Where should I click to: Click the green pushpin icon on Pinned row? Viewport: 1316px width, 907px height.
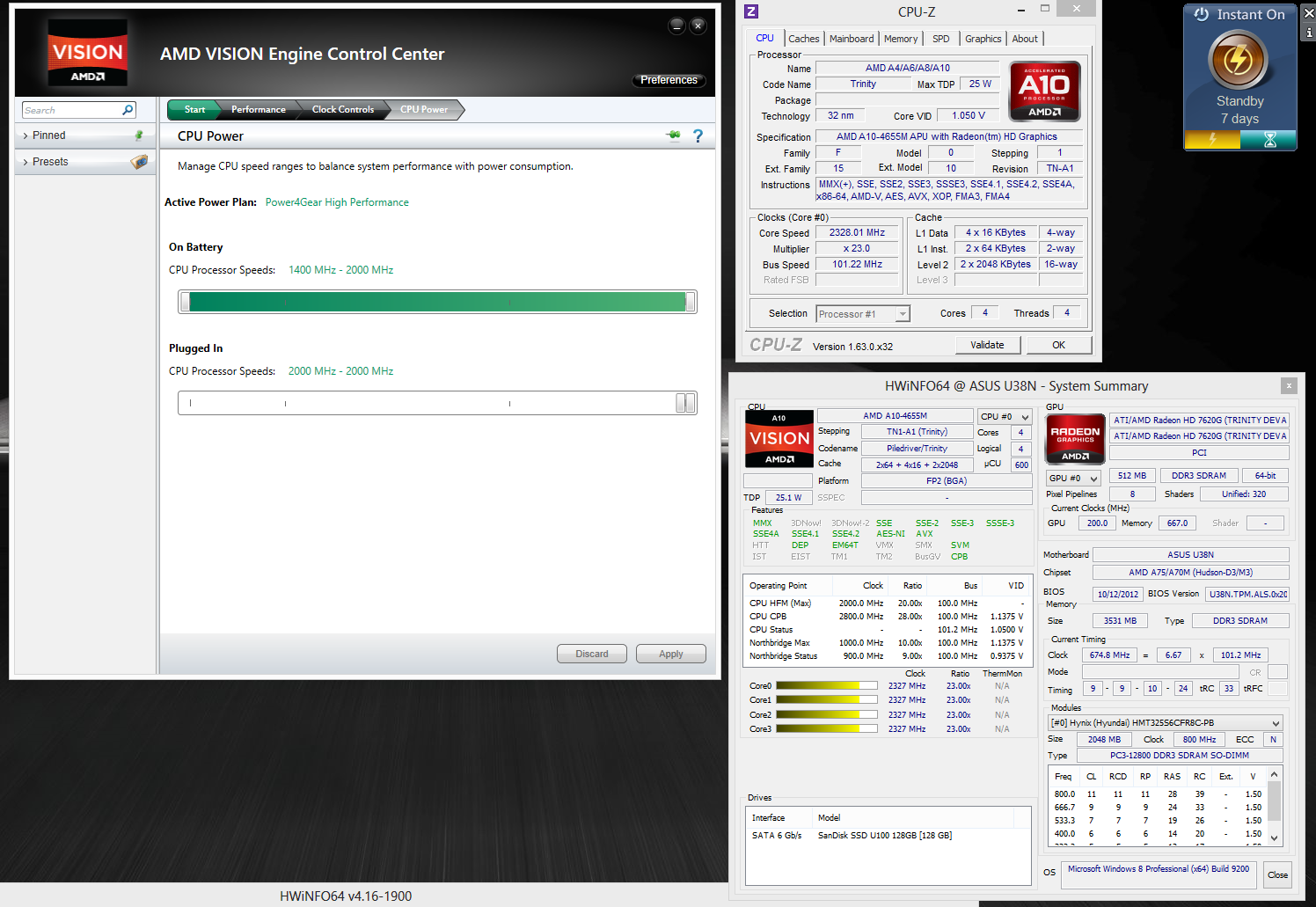click(138, 135)
